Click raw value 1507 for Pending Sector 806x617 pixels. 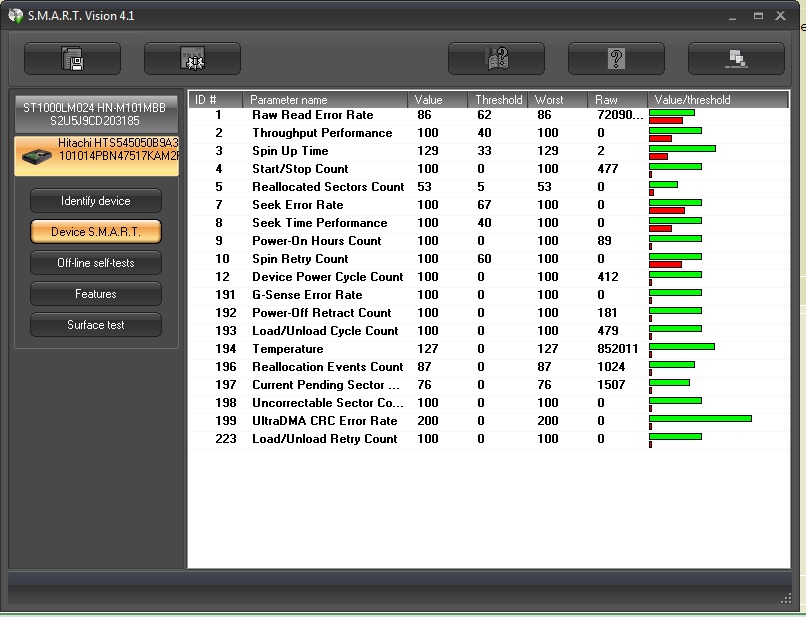click(x=611, y=385)
